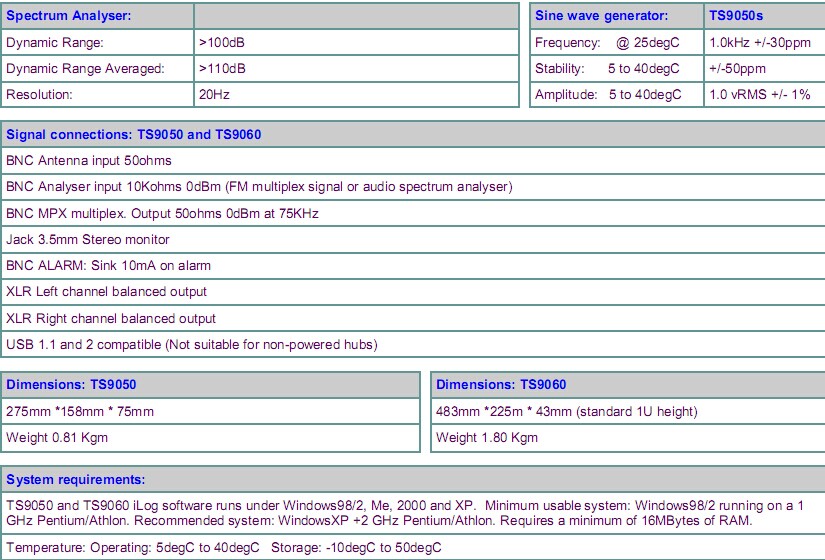Image resolution: width=825 pixels, height=560 pixels.
Task: Select the Dynamic Range >100dB value
Action: point(223,43)
